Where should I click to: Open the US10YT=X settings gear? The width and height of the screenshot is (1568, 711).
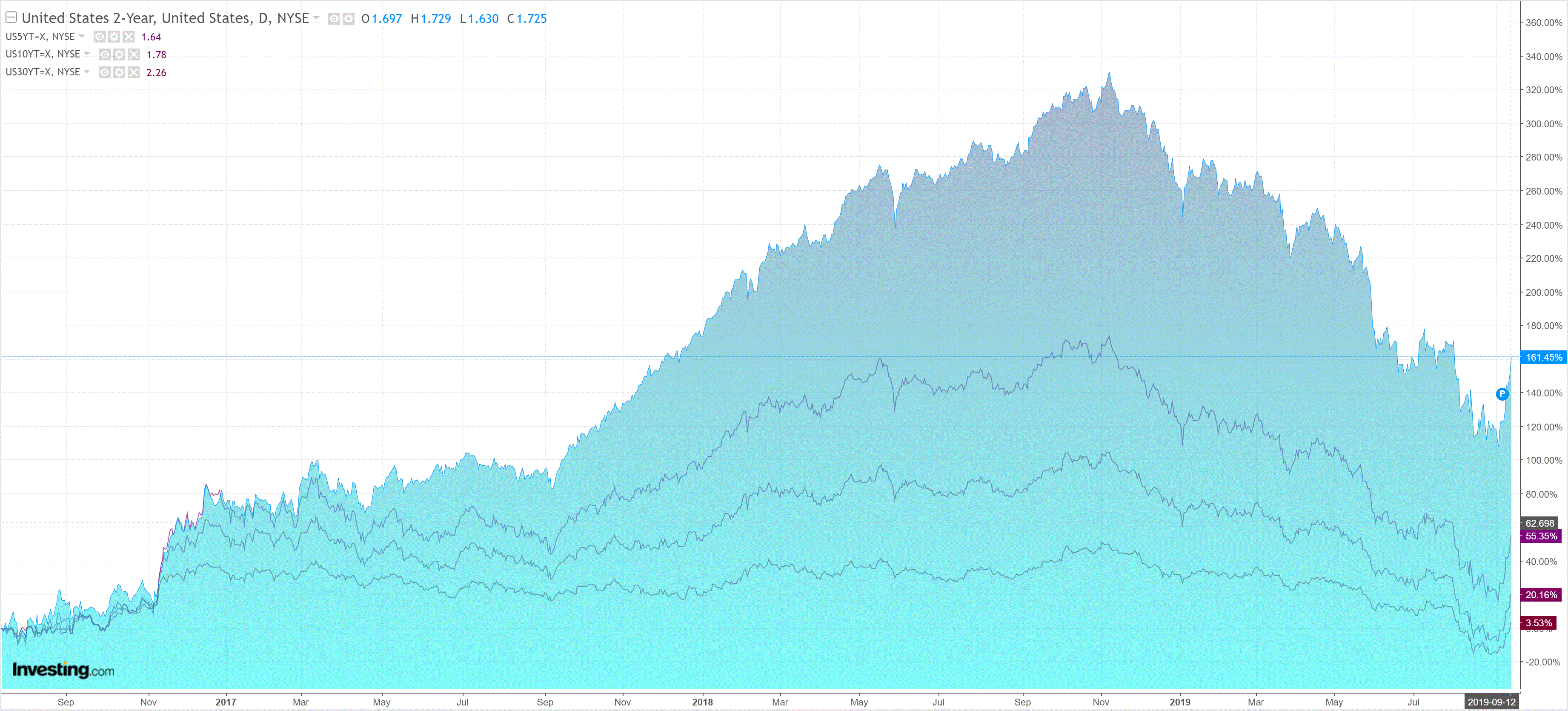(x=119, y=55)
